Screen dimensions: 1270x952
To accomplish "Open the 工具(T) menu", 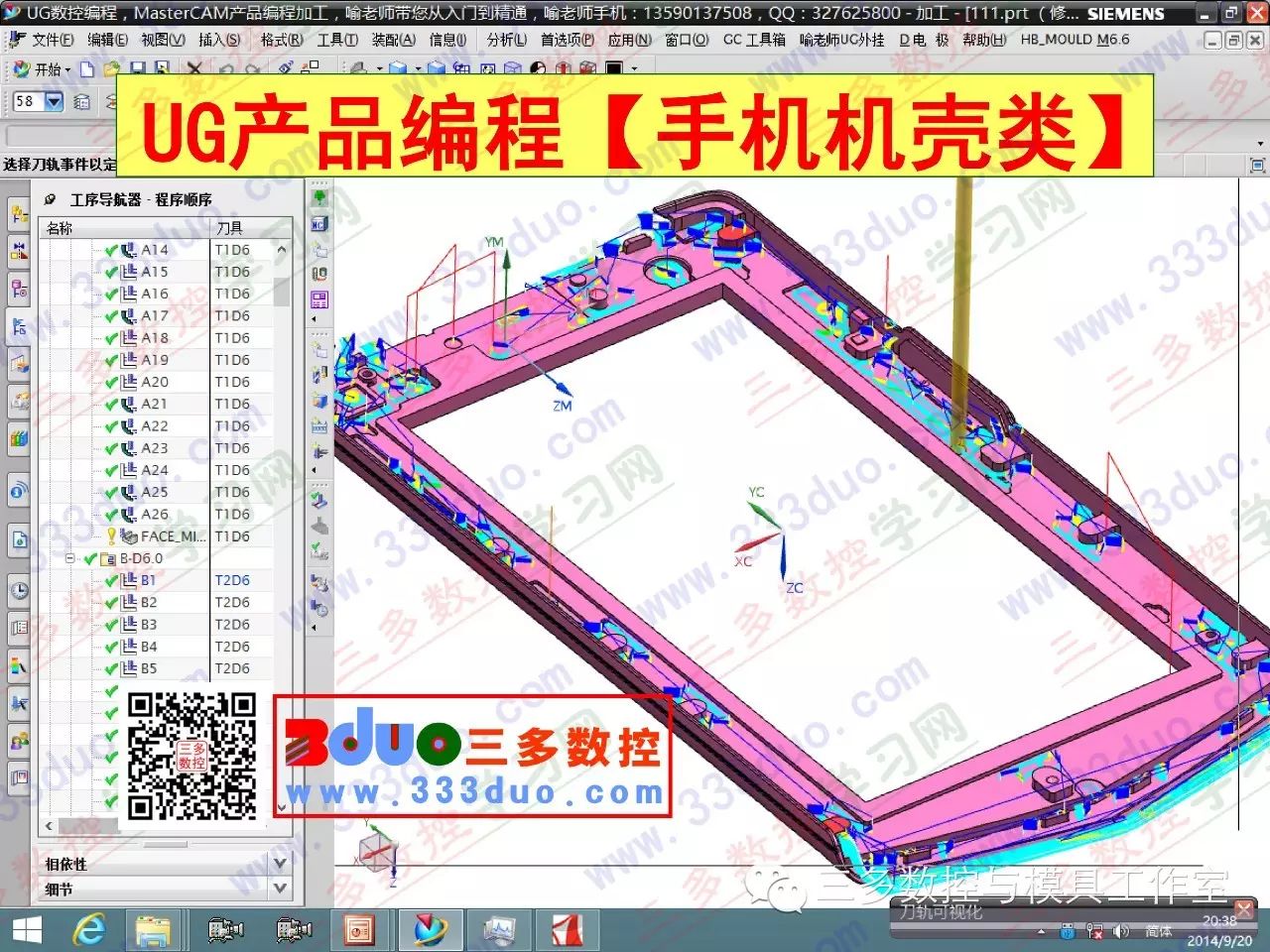I will tap(337, 40).
